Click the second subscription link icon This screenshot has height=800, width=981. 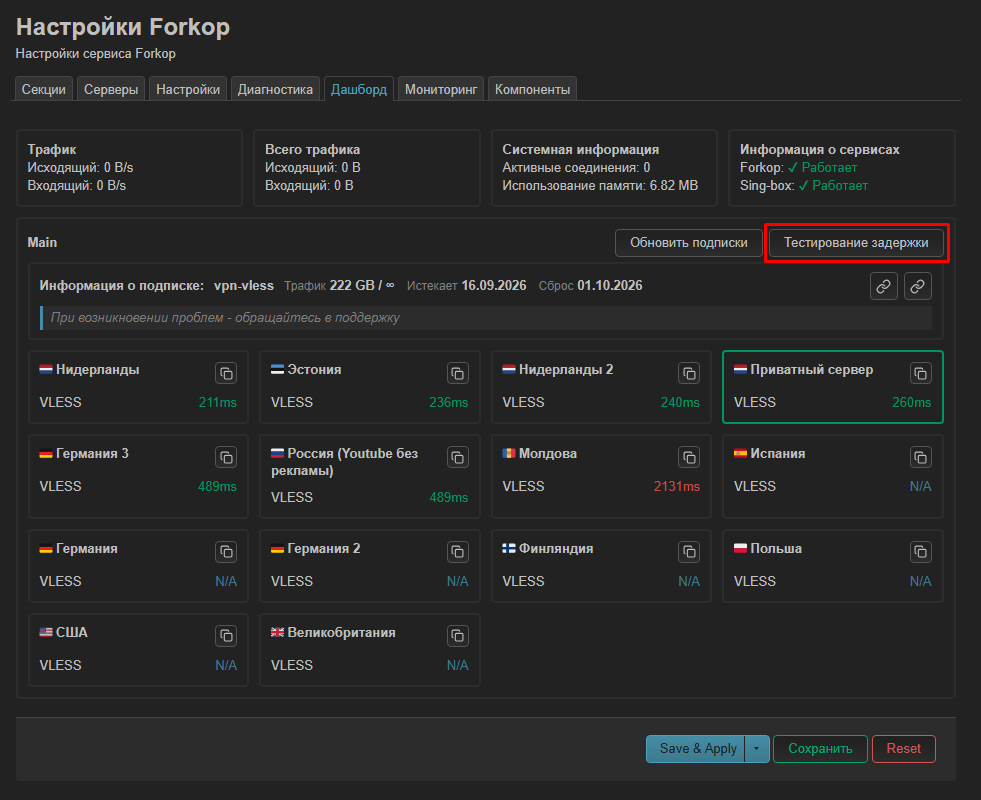click(917, 286)
